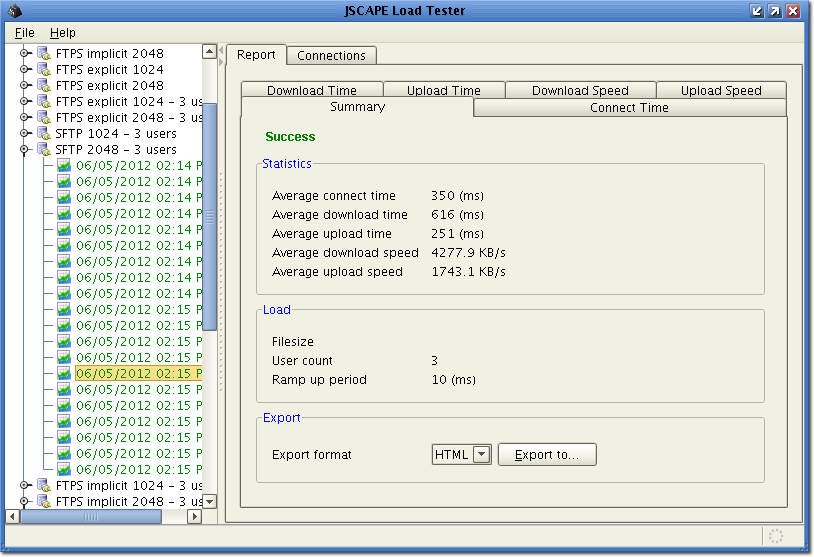Expand the FTPS explicit 2048 node
The width and height of the screenshot is (814, 557).
[24, 86]
